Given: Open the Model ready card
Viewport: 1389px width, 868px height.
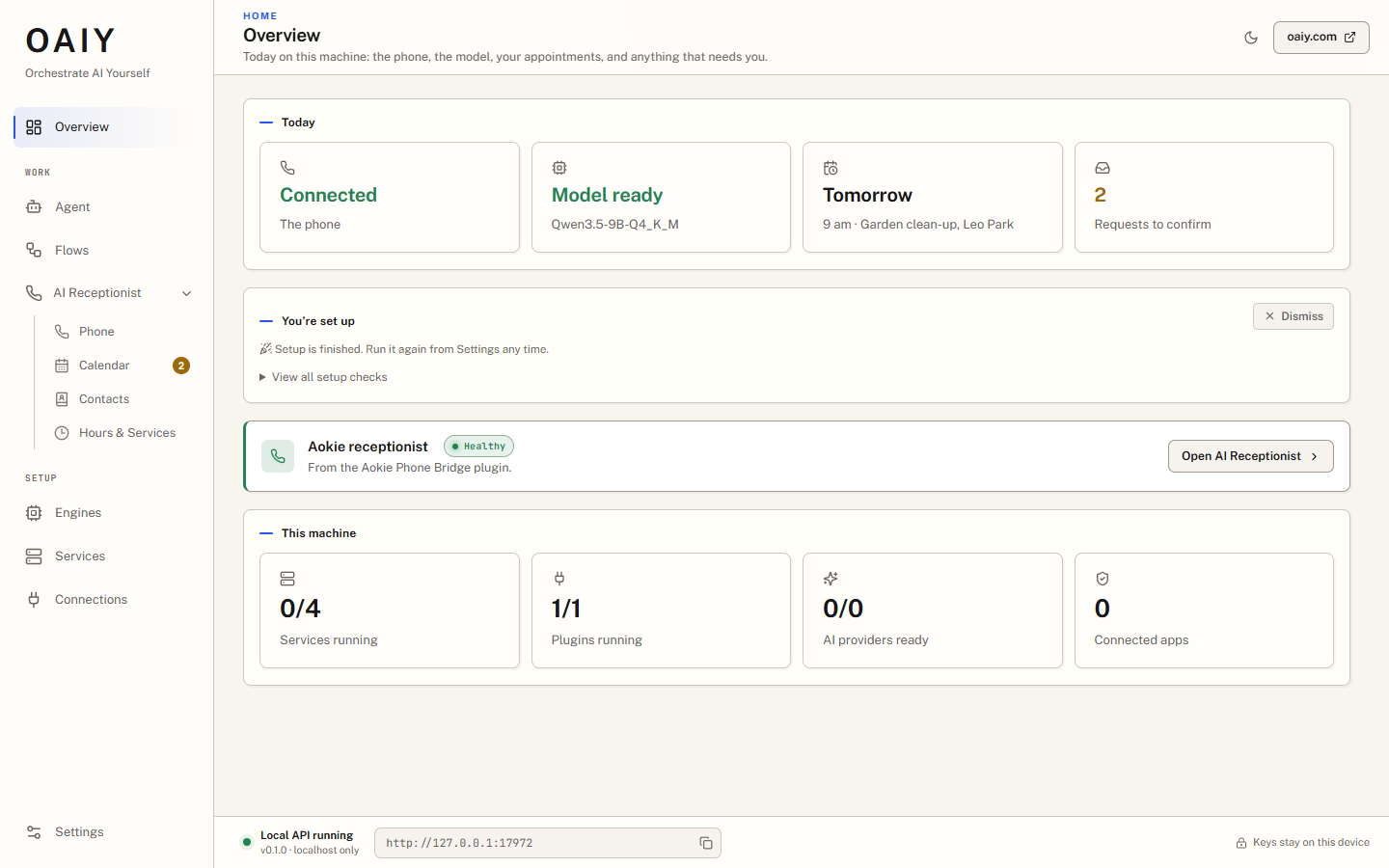Looking at the screenshot, I should pos(661,198).
